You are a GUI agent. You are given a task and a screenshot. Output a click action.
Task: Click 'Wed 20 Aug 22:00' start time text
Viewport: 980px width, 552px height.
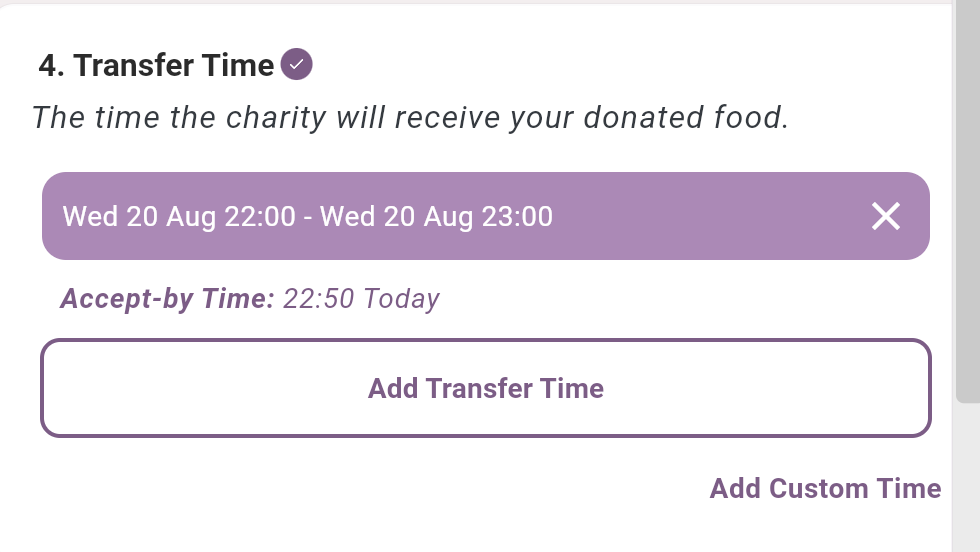coord(179,216)
